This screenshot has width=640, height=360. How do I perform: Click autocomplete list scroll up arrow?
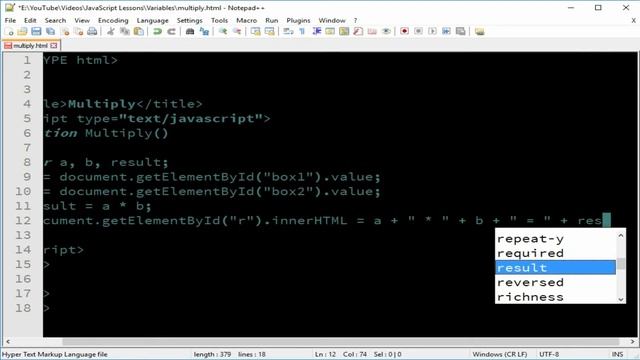[x=621, y=236]
